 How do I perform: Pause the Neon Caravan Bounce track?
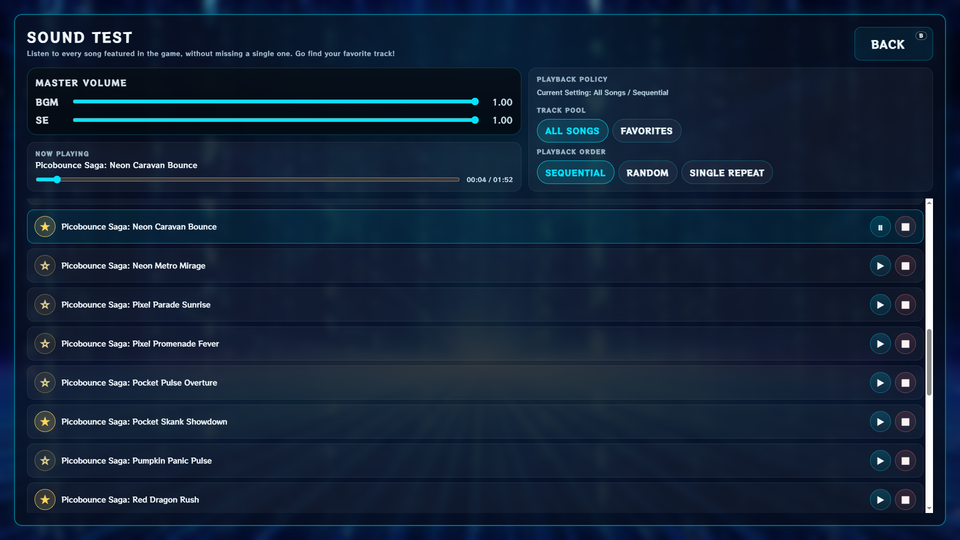(880, 227)
